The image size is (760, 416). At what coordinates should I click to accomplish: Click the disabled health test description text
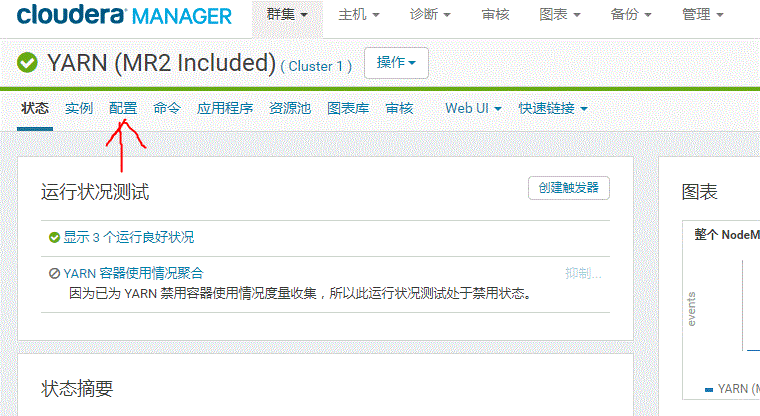coord(301,294)
